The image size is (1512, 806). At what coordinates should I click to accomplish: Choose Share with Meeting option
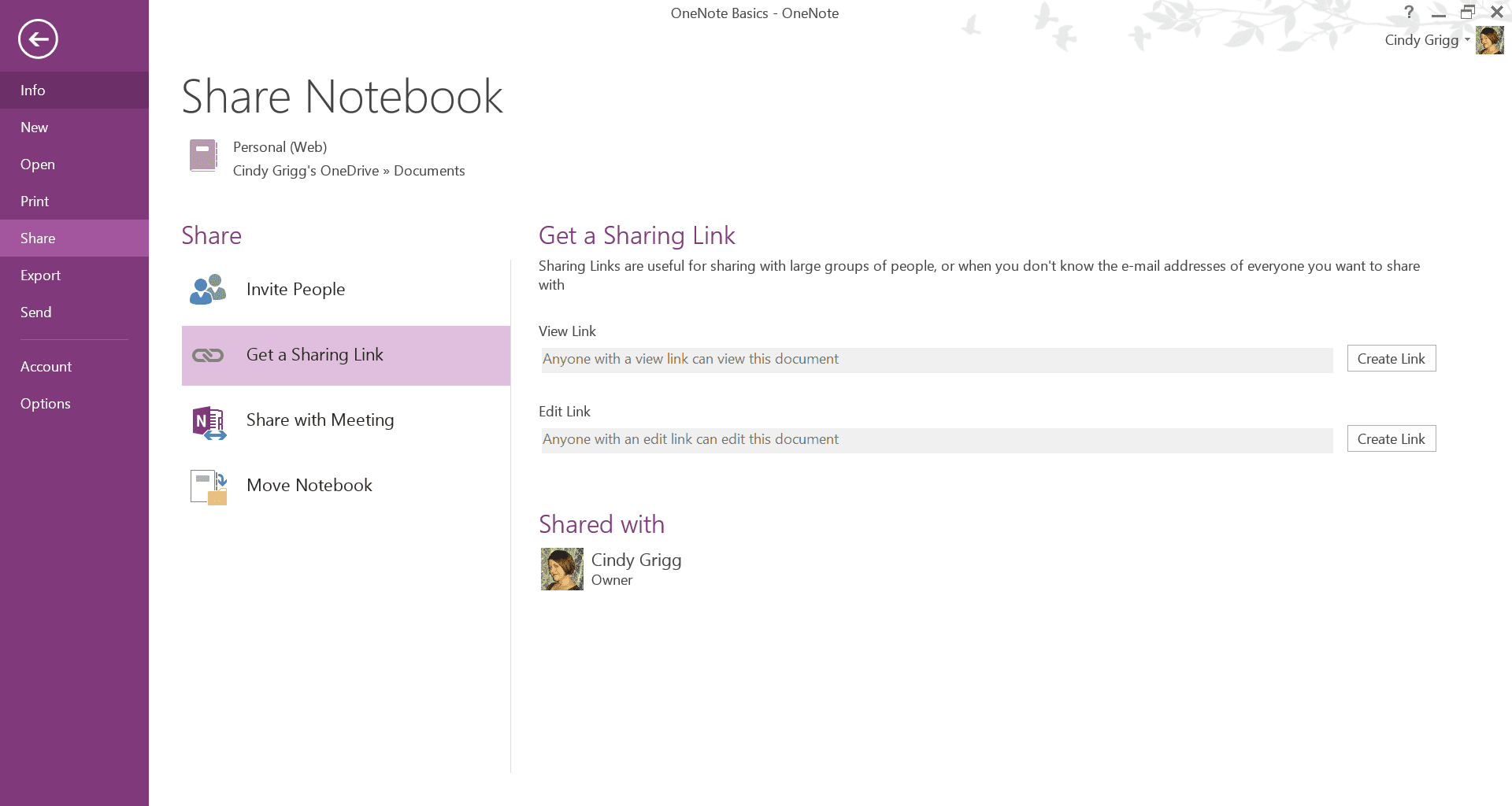tap(346, 420)
